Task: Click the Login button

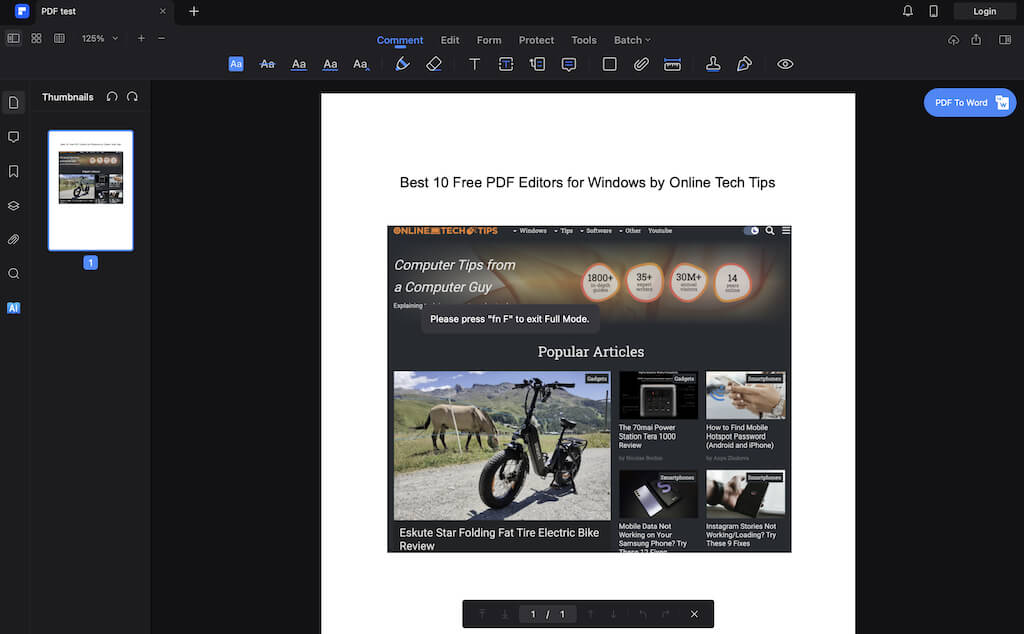Action: [x=984, y=11]
